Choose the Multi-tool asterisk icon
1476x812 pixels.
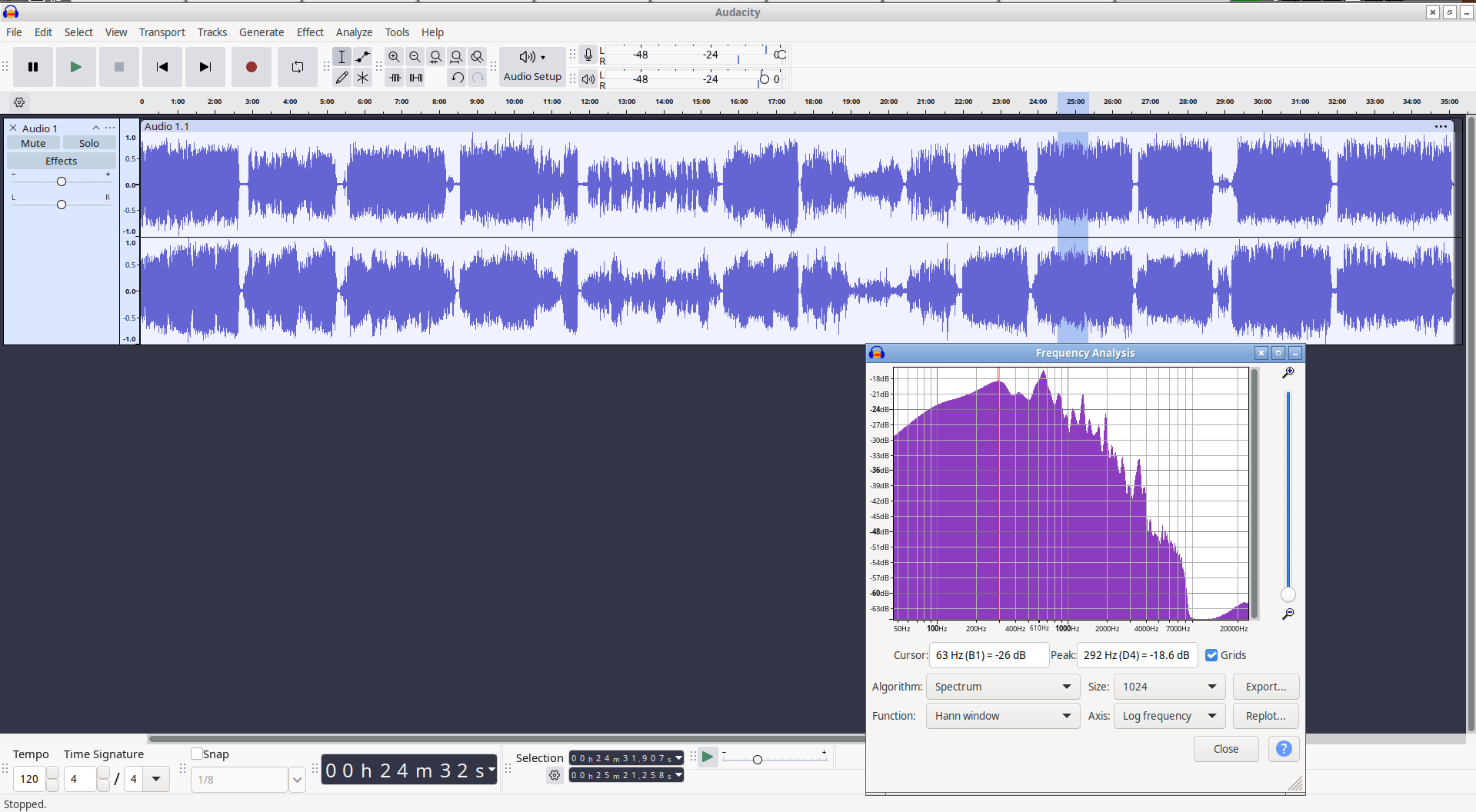click(x=363, y=78)
